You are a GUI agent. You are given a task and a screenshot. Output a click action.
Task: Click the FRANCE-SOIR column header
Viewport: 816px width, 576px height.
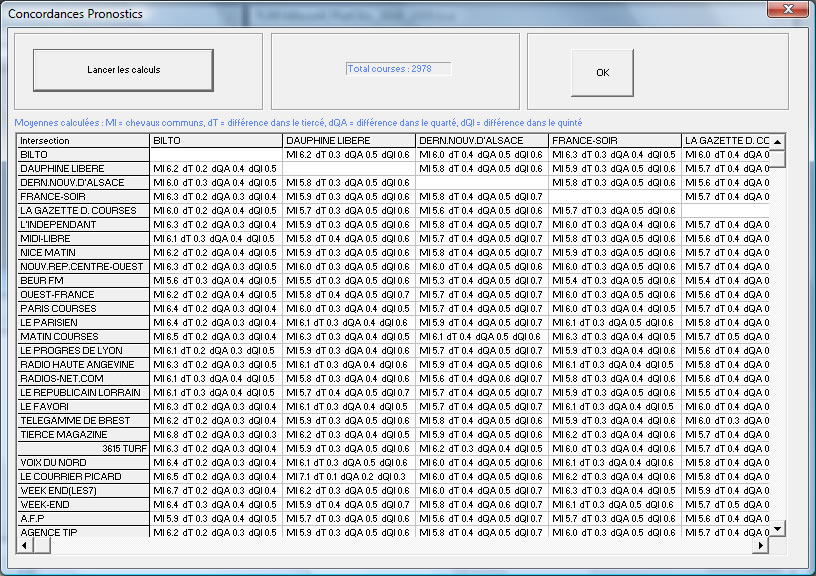[x=615, y=141]
